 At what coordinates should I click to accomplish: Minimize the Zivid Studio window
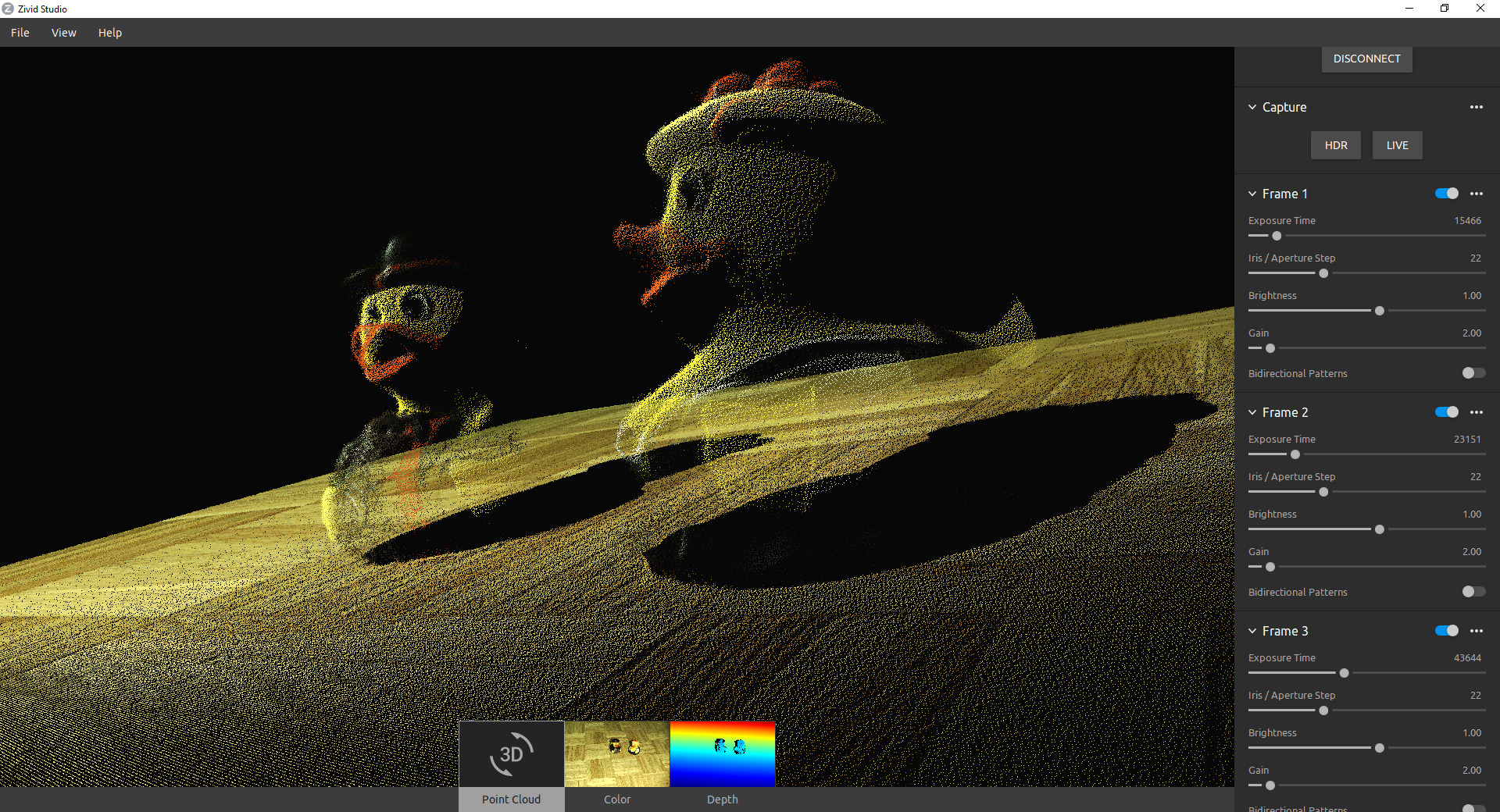(x=1409, y=9)
